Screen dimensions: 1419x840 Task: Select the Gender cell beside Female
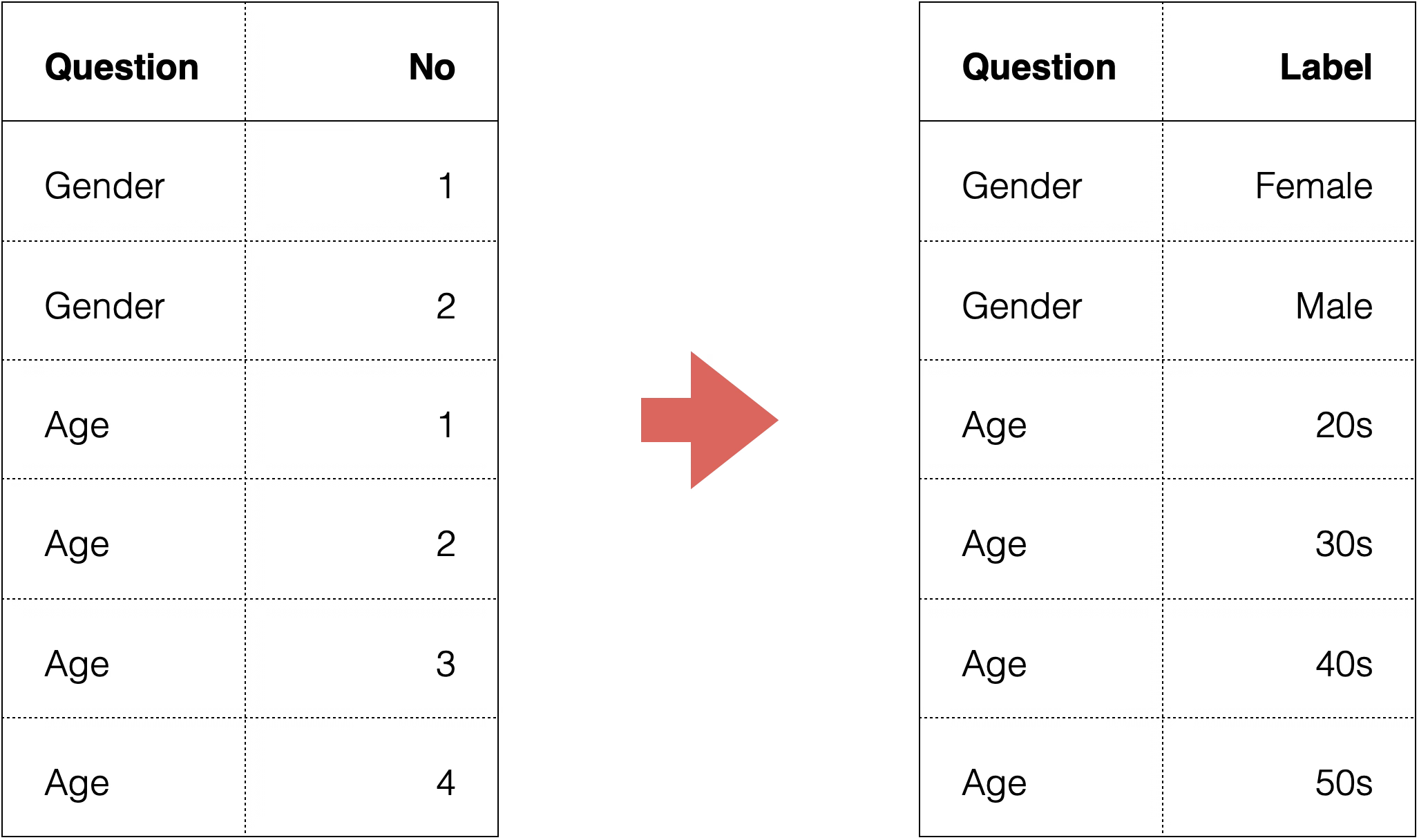click(x=1021, y=186)
